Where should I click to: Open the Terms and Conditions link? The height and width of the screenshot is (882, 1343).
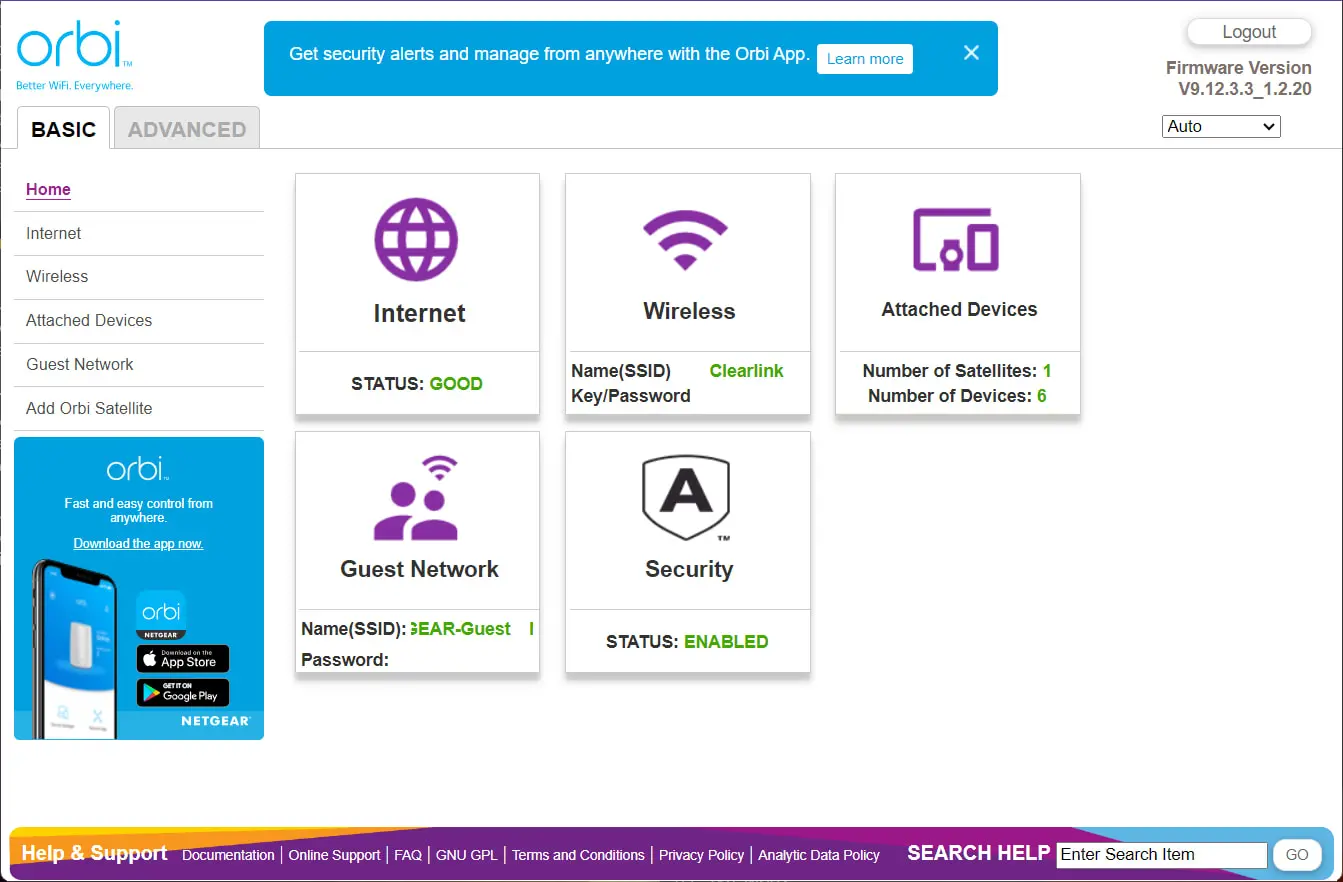[x=578, y=855]
